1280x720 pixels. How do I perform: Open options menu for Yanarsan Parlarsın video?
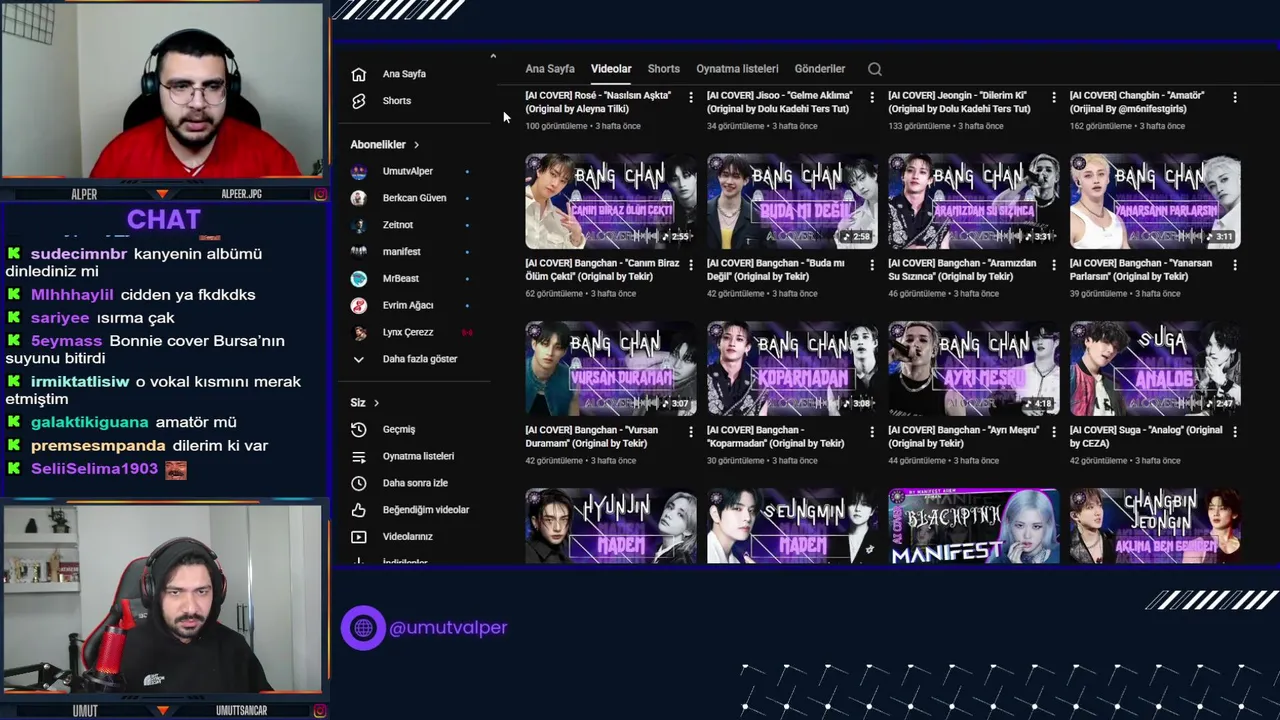pos(1235,265)
